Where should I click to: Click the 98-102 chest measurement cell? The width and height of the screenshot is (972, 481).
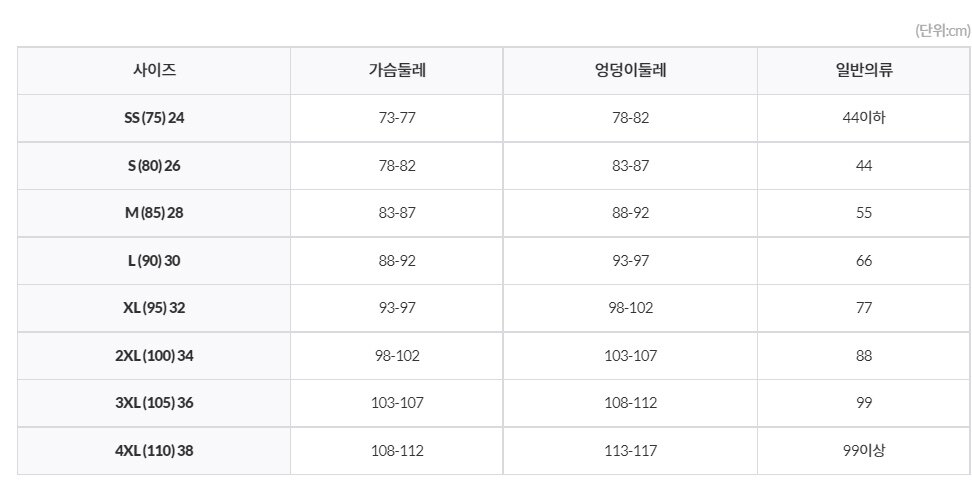397,356
